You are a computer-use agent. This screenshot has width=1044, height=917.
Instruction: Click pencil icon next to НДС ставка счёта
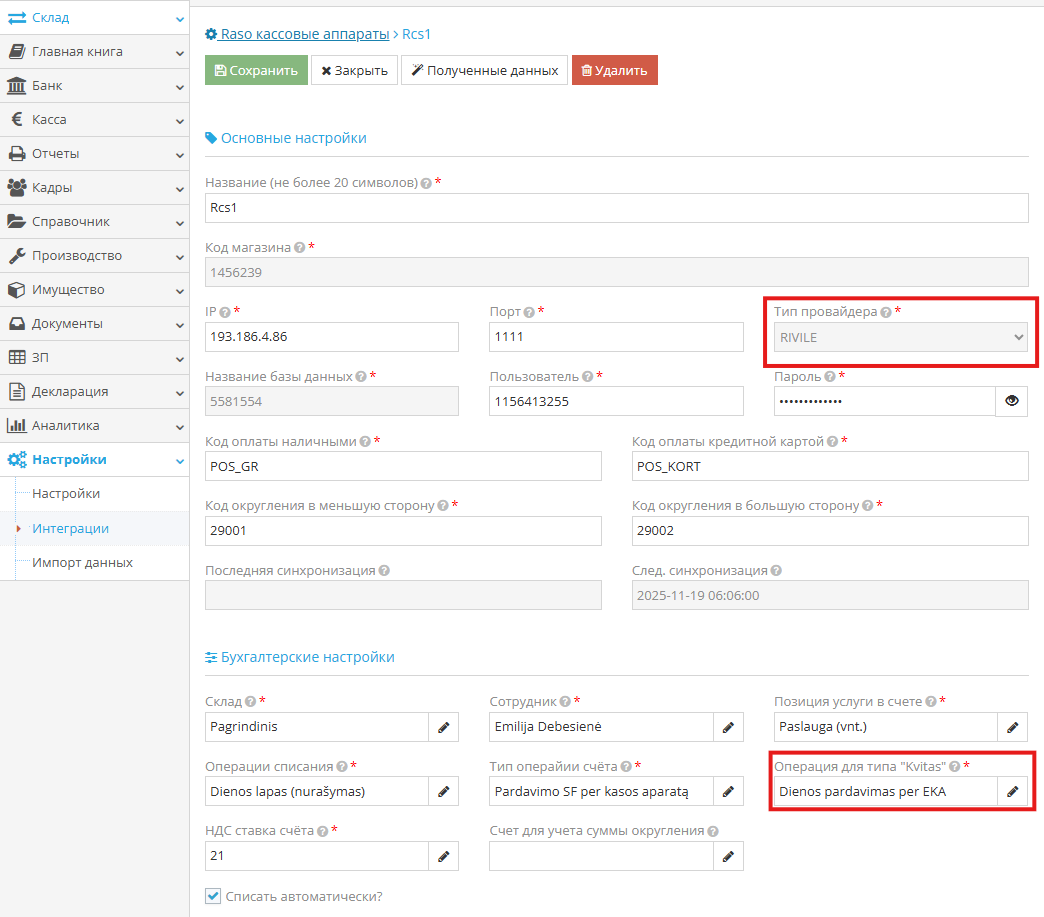coord(443,856)
